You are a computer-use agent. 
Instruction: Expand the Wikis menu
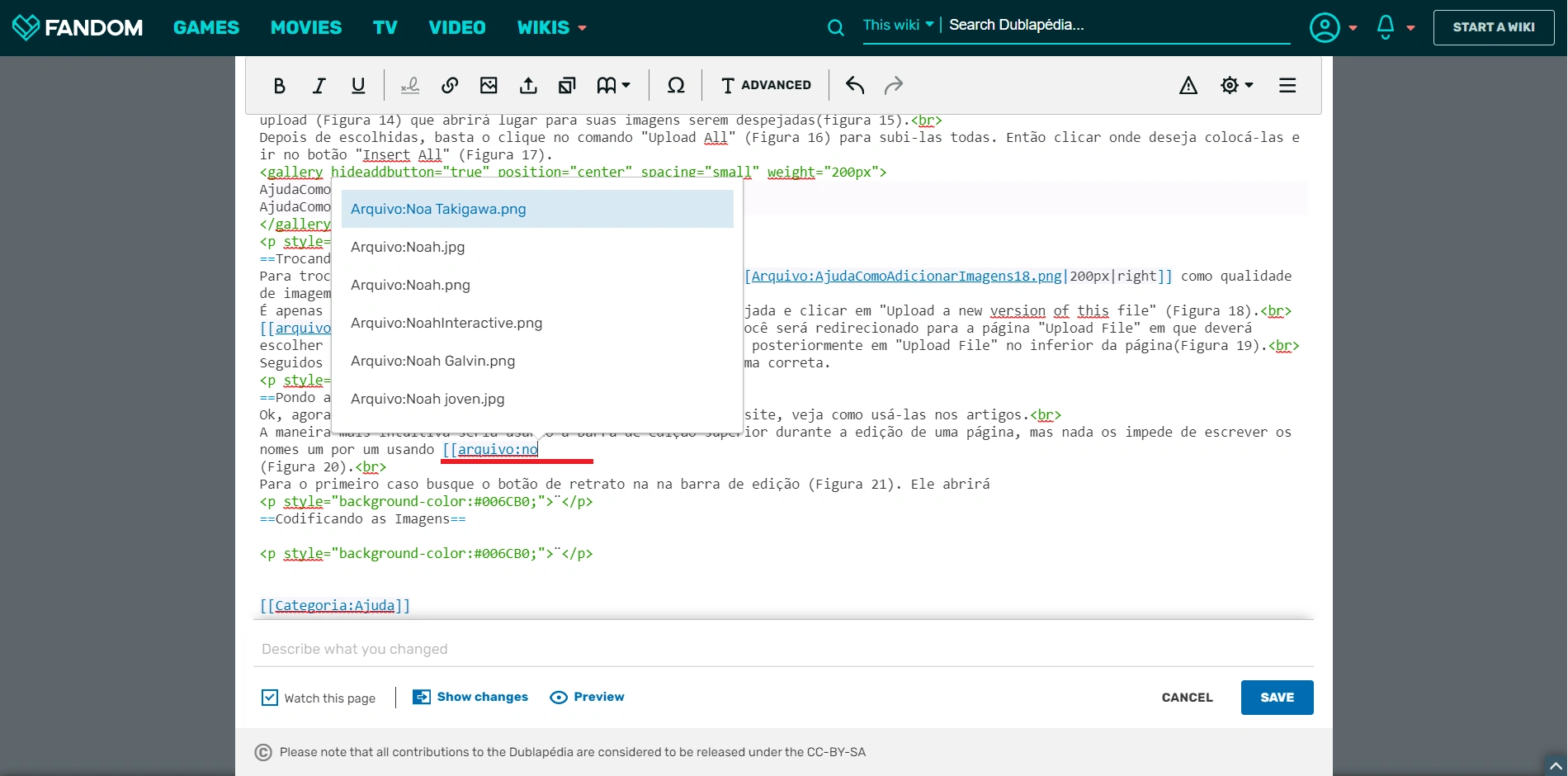pyautogui.click(x=551, y=27)
